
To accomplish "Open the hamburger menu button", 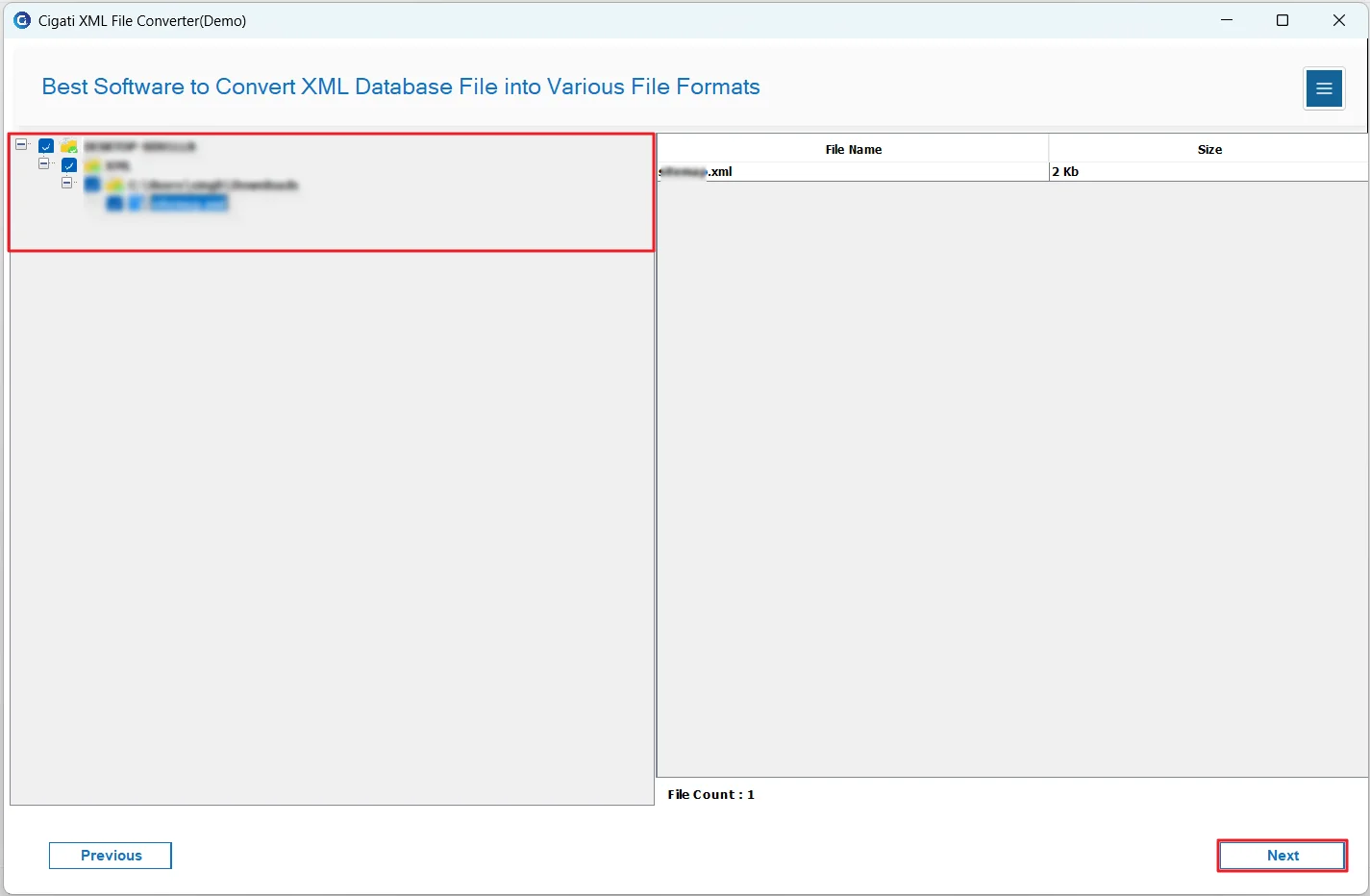I will click(x=1324, y=88).
